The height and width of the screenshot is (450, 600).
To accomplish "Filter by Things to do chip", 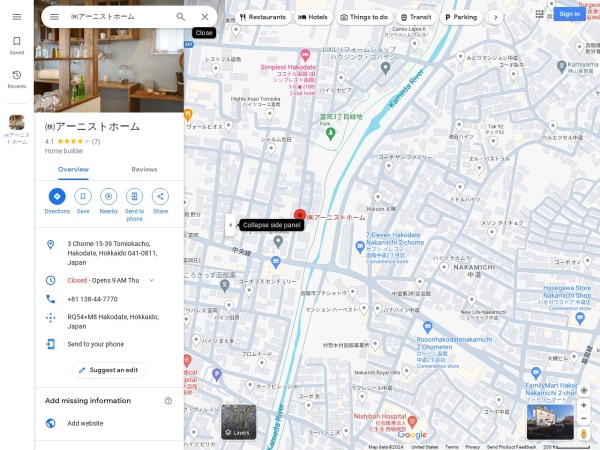I will [x=364, y=17].
